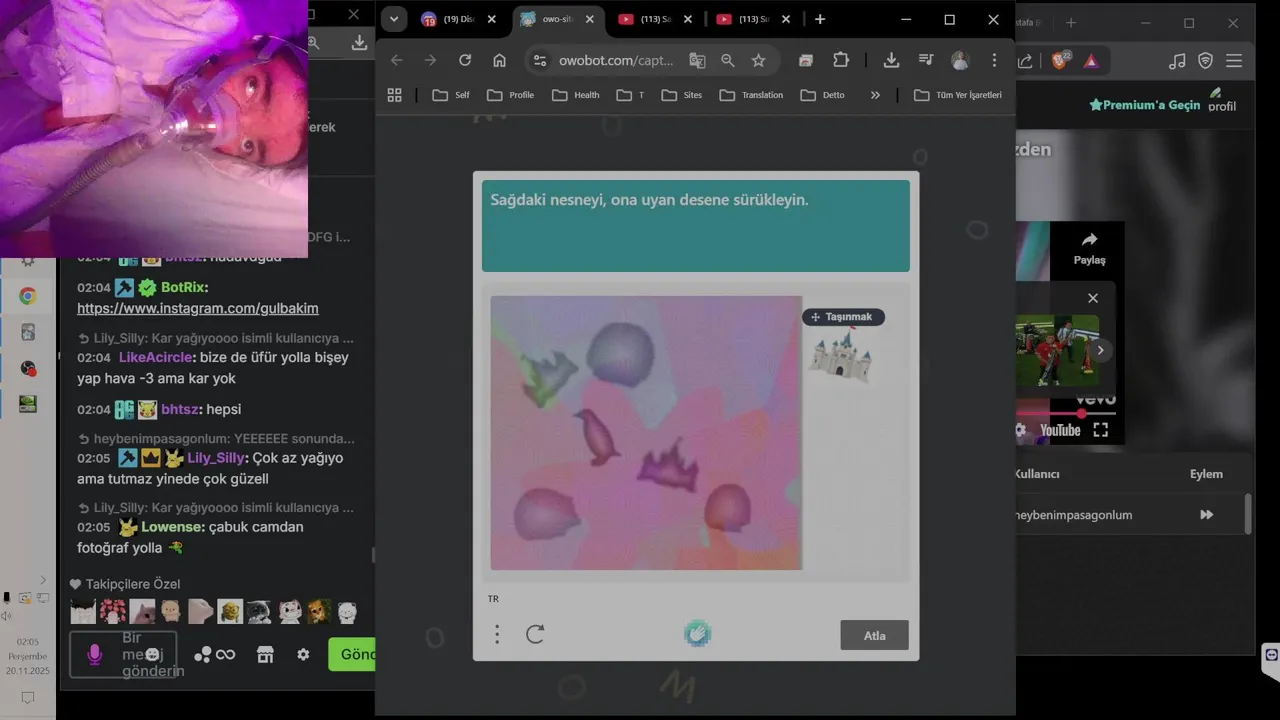Click the penguin shape in captcha image

(x=599, y=436)
